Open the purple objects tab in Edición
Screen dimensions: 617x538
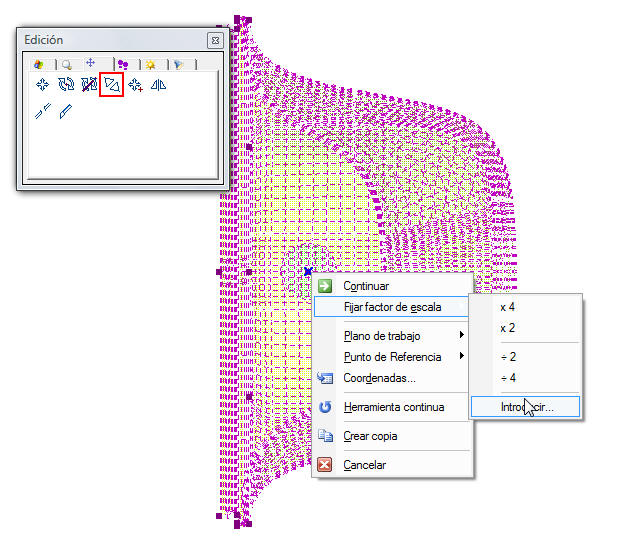tap(123, 65)
